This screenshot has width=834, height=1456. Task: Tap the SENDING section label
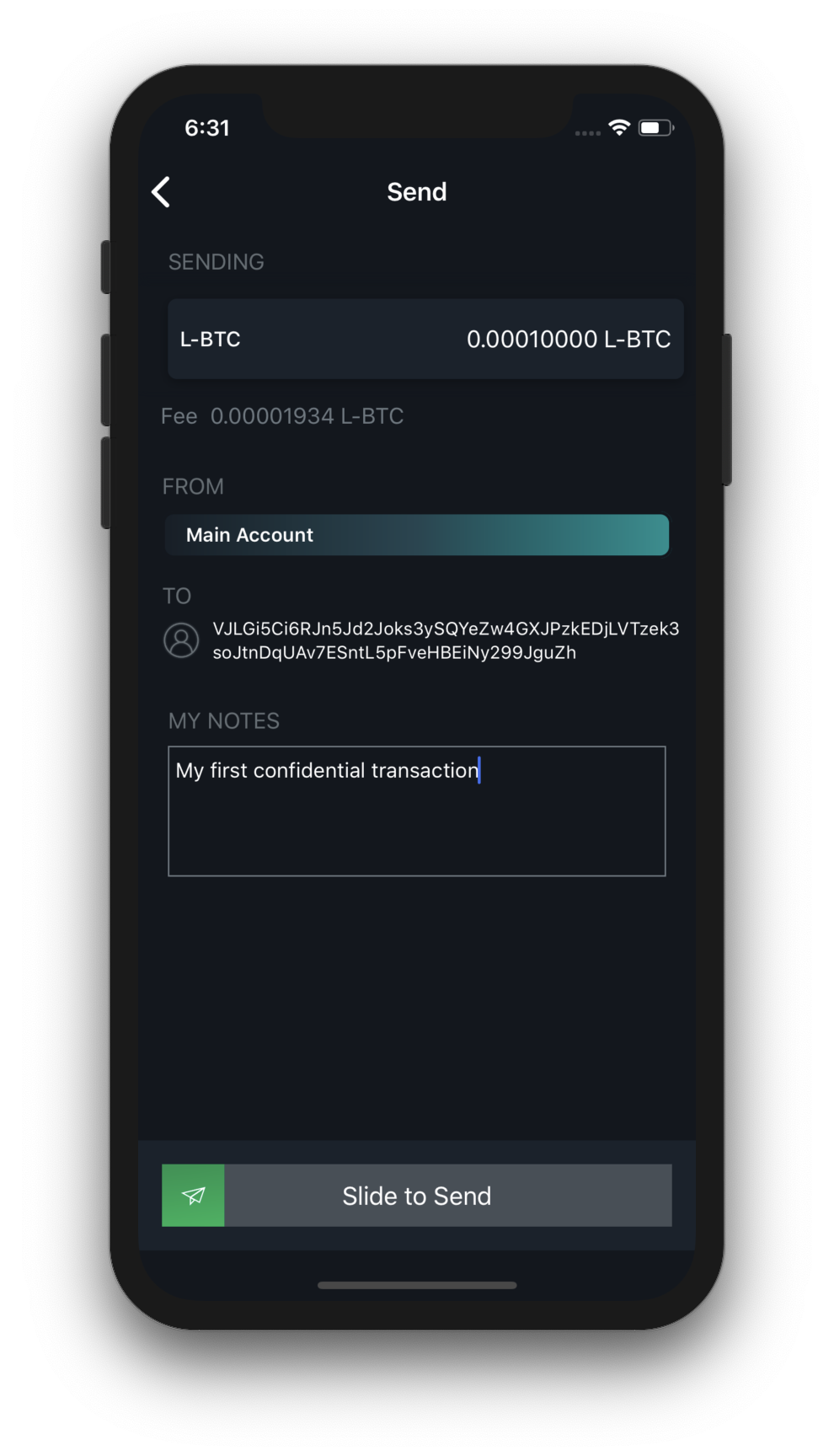click(x=217, y=262)
